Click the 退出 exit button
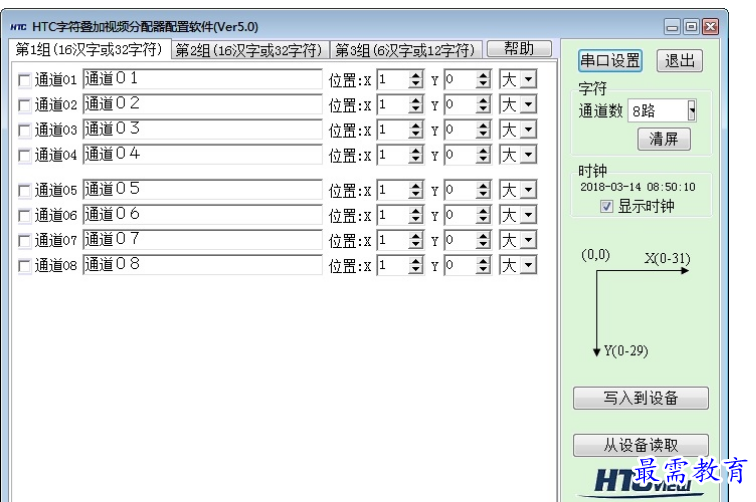 [x=679, y=61]
